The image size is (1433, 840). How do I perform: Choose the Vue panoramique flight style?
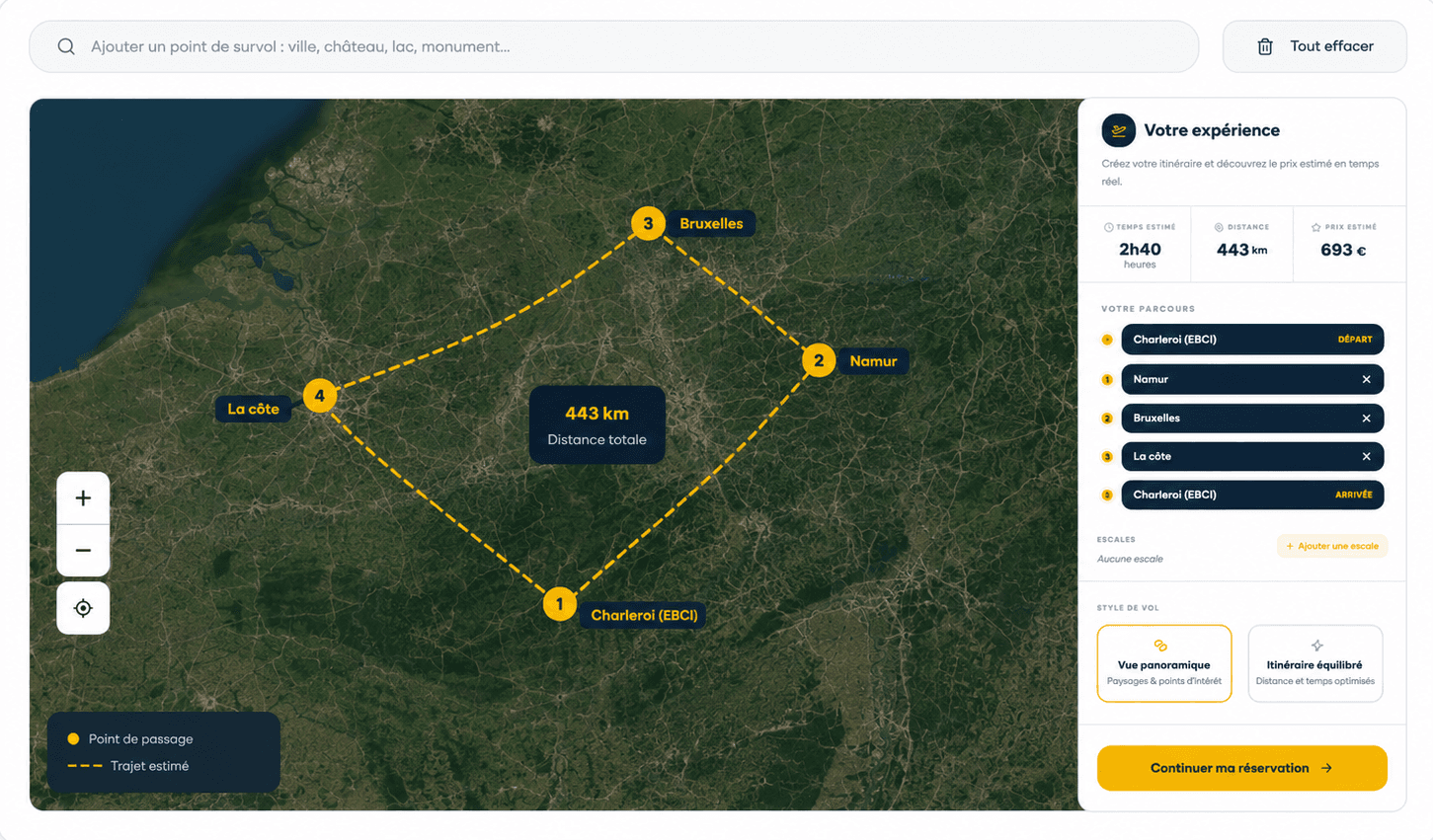pos(1164,663)
